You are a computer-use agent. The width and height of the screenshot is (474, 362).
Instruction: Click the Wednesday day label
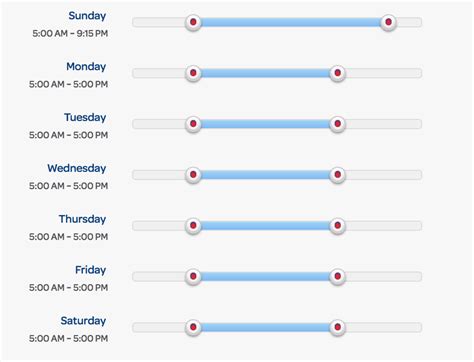tap(77, 168)
